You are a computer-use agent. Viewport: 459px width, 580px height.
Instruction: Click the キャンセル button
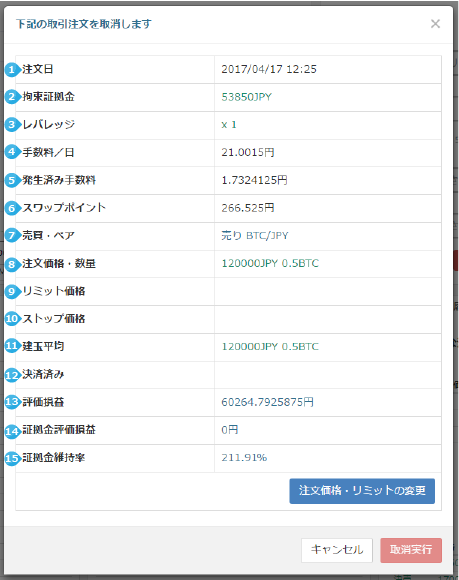337,550
